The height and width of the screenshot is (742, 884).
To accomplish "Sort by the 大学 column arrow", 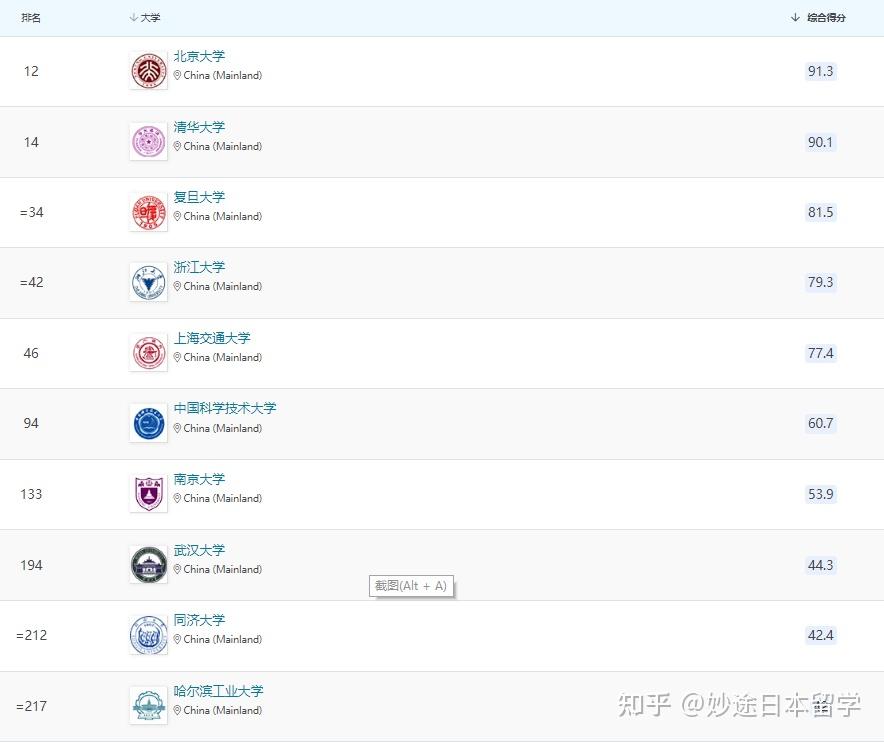I will pos(134,17).
